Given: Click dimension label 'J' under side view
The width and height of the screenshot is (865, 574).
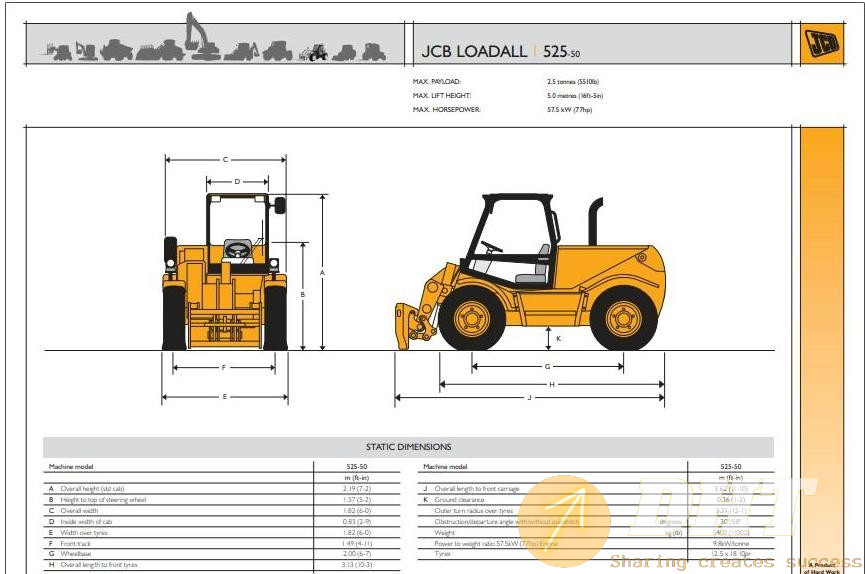Looking at the screenshot, I should click(530, 398).
